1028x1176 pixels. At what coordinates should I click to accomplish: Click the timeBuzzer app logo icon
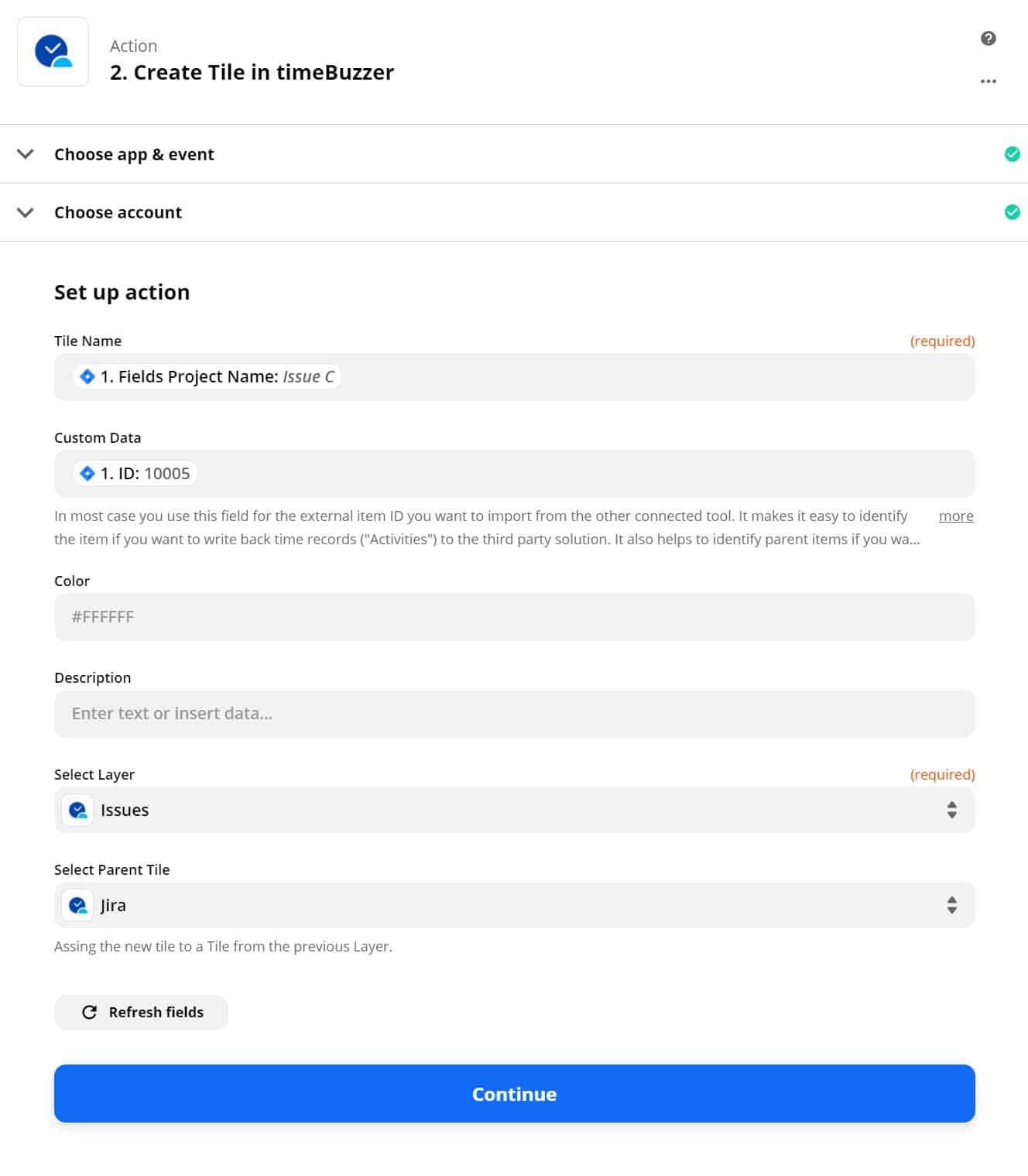53,52
